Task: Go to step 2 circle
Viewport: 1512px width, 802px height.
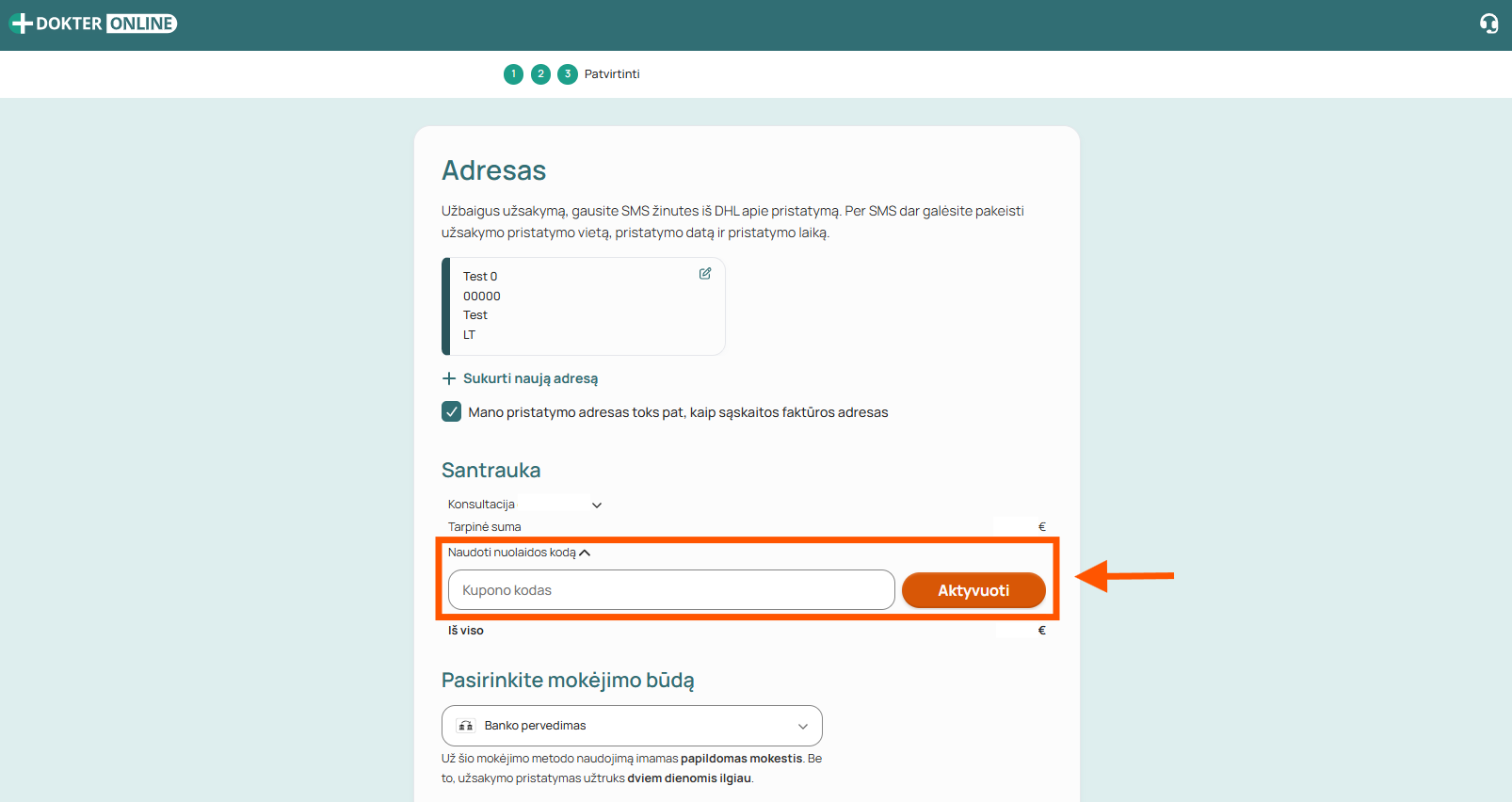Action: [540, 74]
